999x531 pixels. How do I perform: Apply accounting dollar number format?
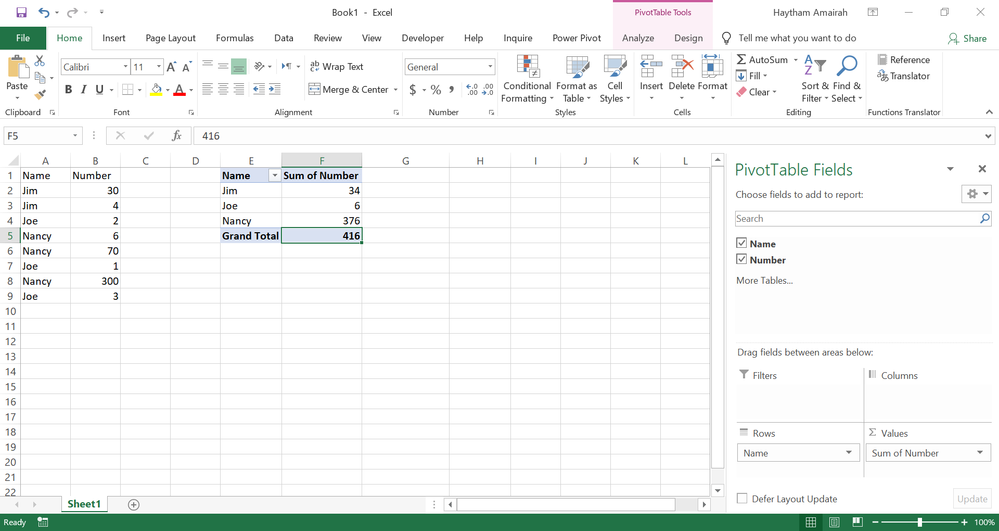(413, 90)
